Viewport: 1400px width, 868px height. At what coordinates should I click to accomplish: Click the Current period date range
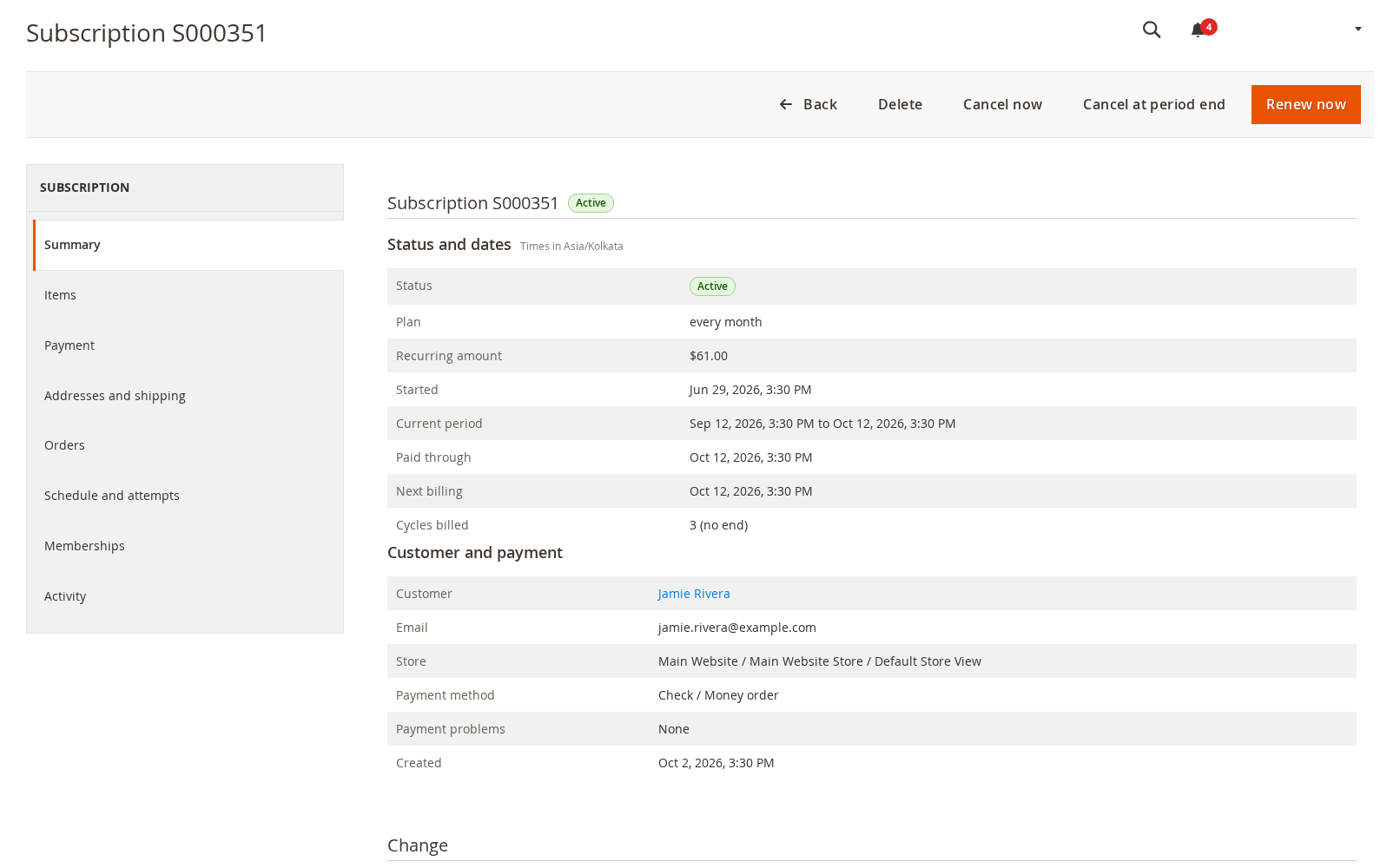click(x=822, y=424)
